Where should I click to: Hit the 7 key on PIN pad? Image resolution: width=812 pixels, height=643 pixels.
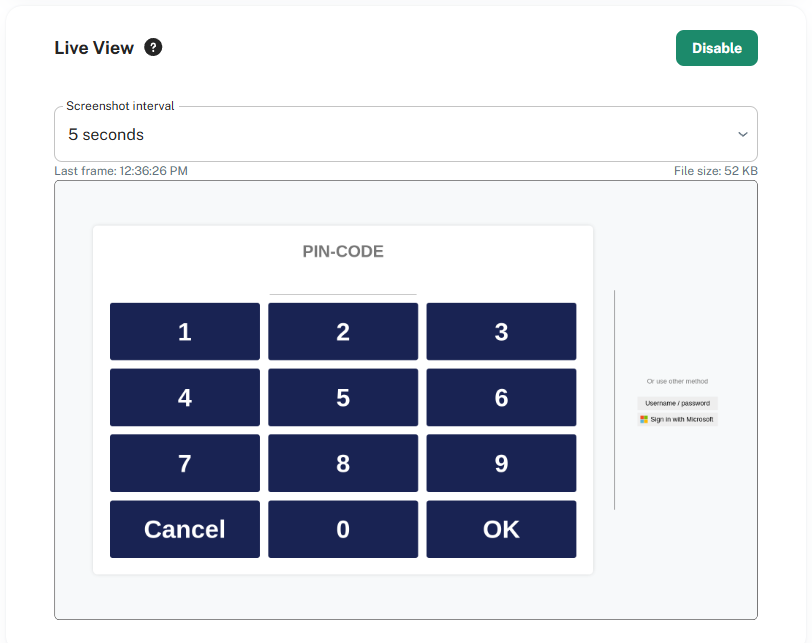185,463
